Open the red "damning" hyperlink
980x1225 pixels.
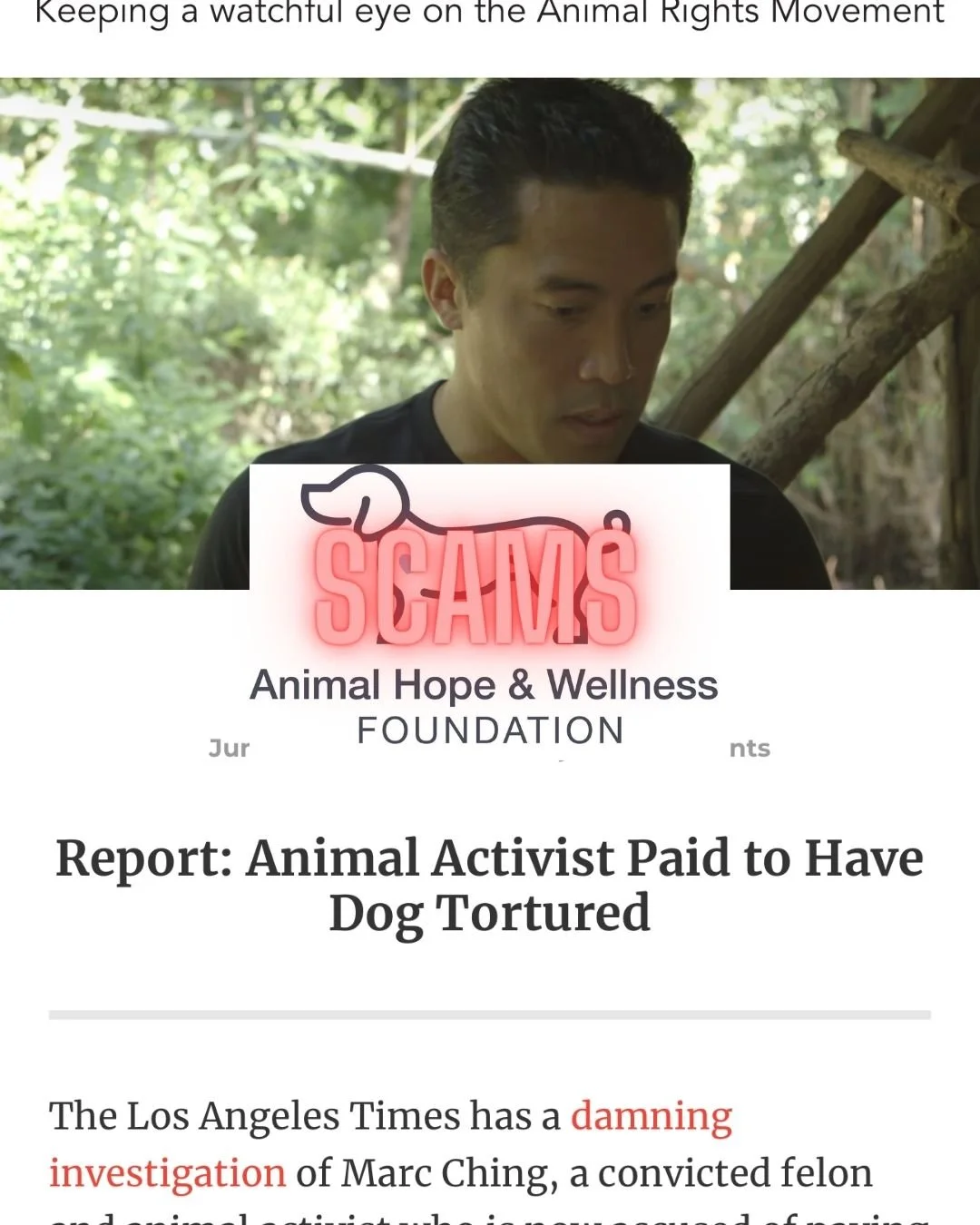[652, 1116]
